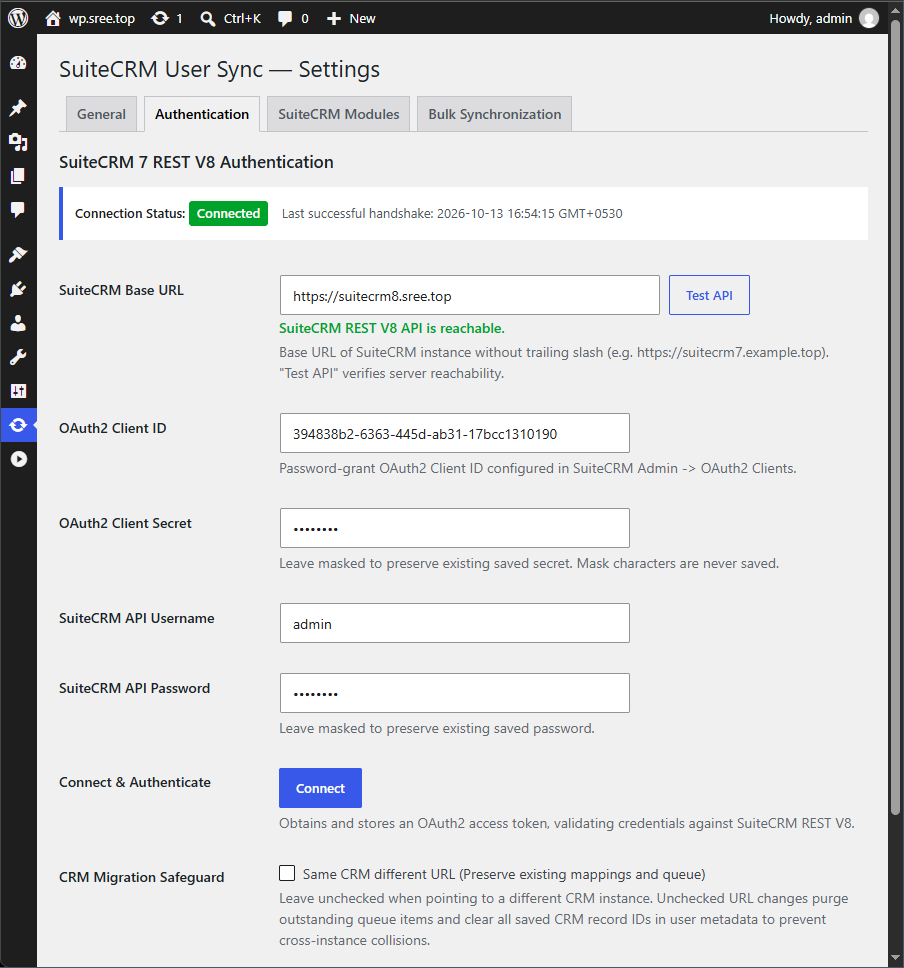Screen dimensions: 904x968
Task: Click the blue Connect button
Action: click(x=320, y=788)
